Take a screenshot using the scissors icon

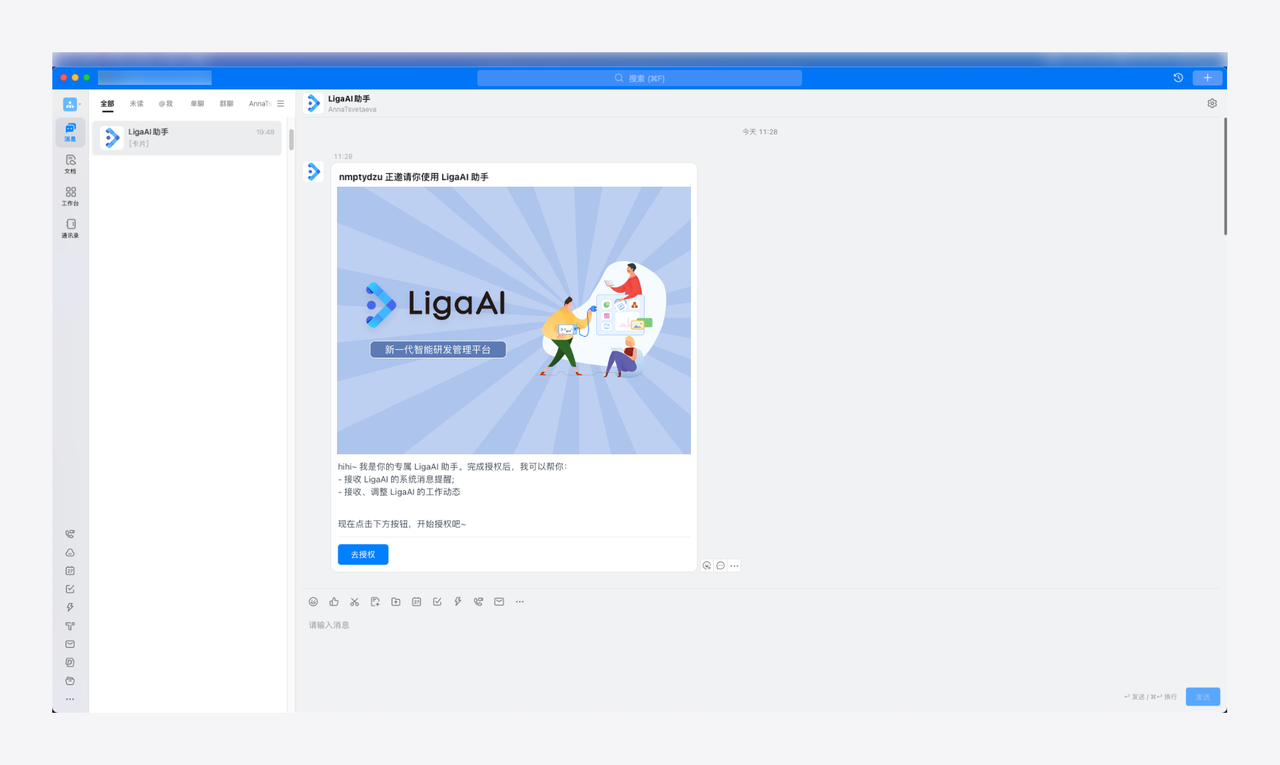point(354,601)
